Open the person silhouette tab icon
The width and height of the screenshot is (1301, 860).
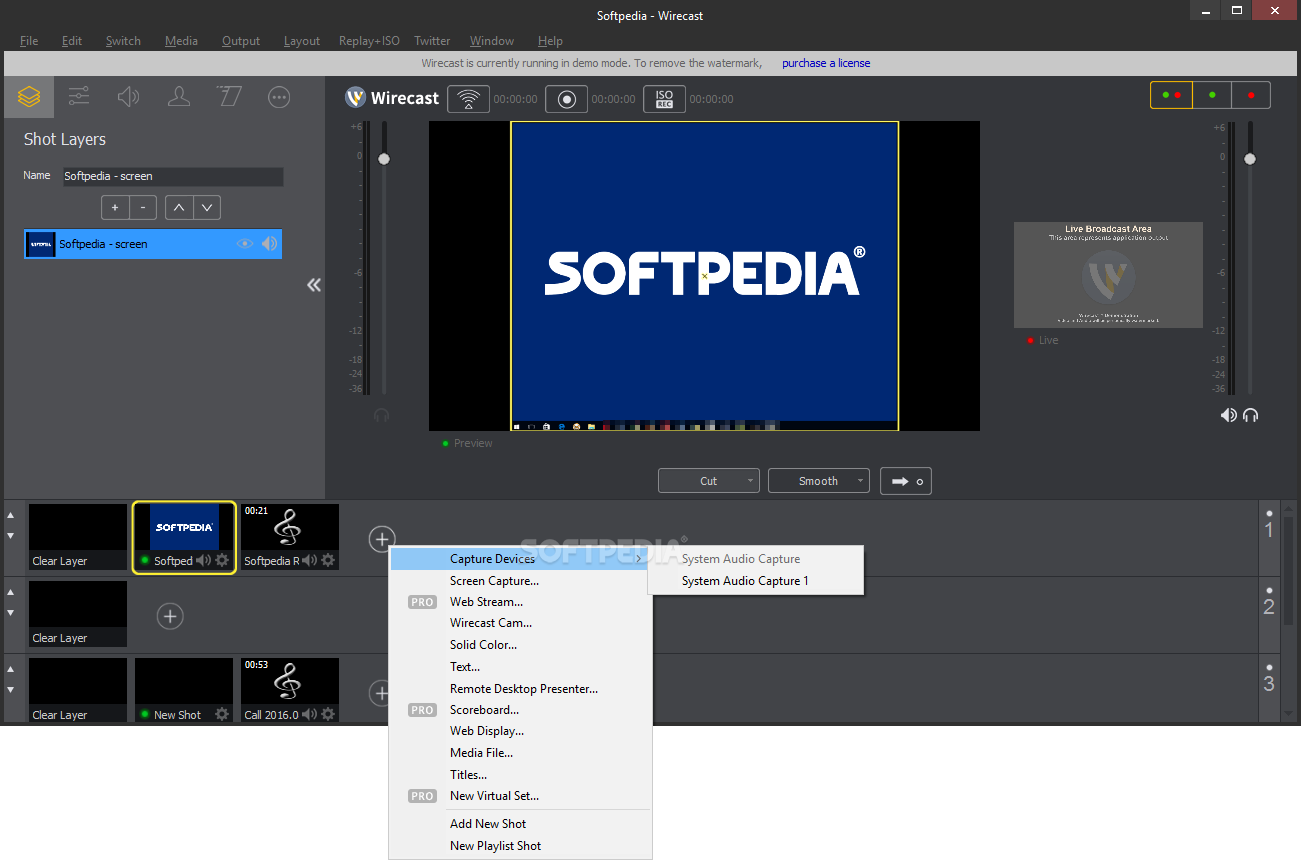tap(179, 97)
